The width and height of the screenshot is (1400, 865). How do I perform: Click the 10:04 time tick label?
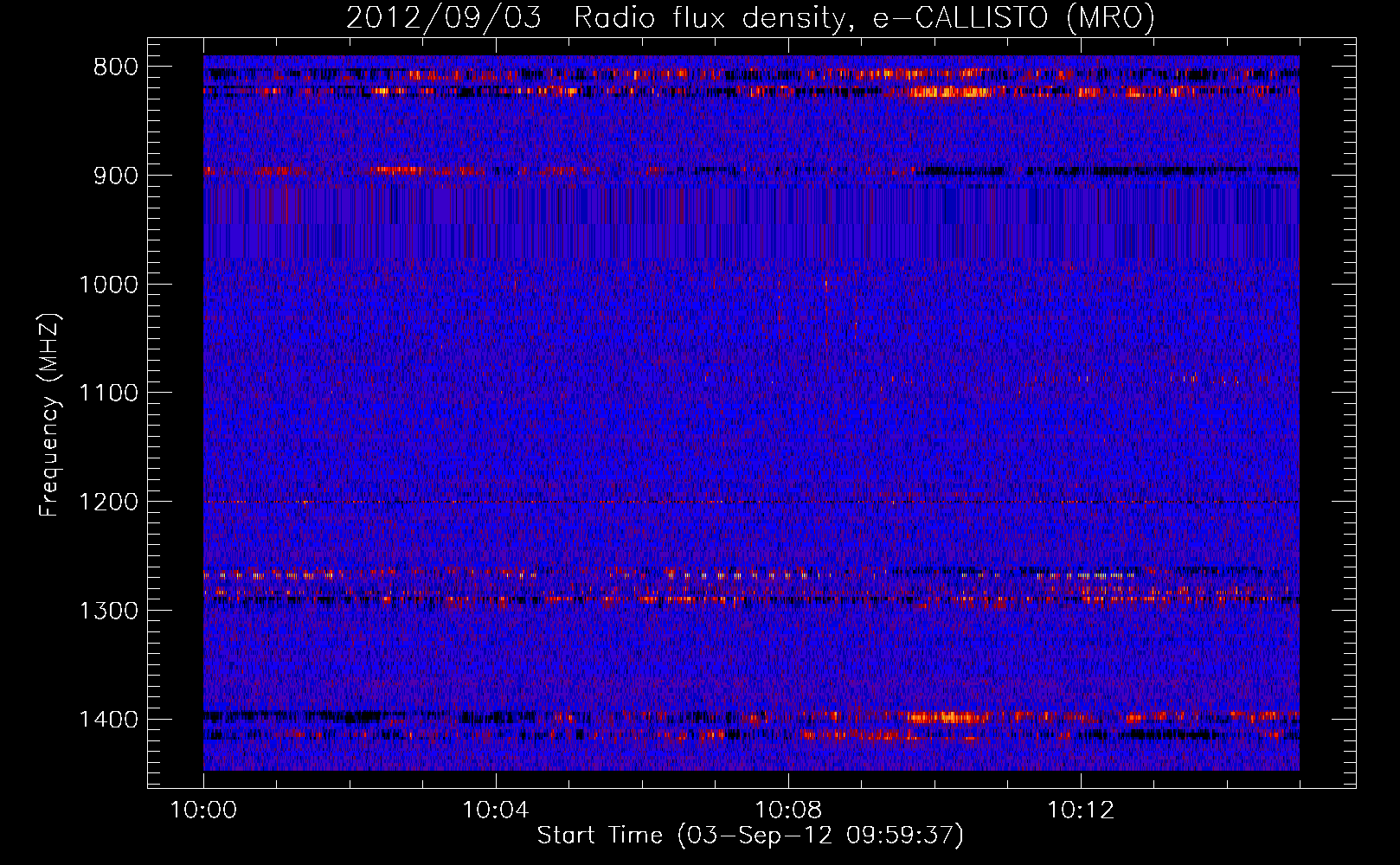click(x=496, y=811)
